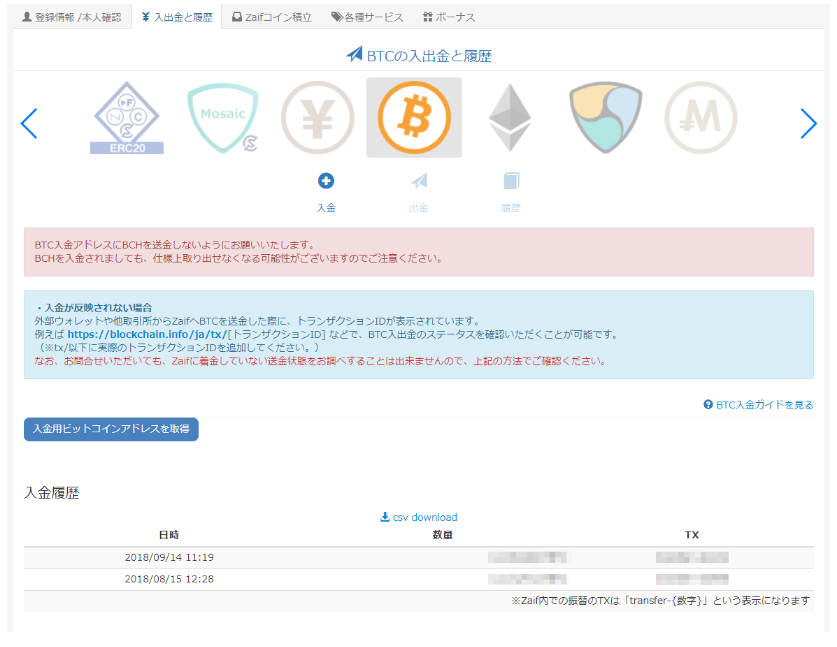Show previous currencies with left arrow
Viewport: 837px width, 647px height.
(29, 123)
